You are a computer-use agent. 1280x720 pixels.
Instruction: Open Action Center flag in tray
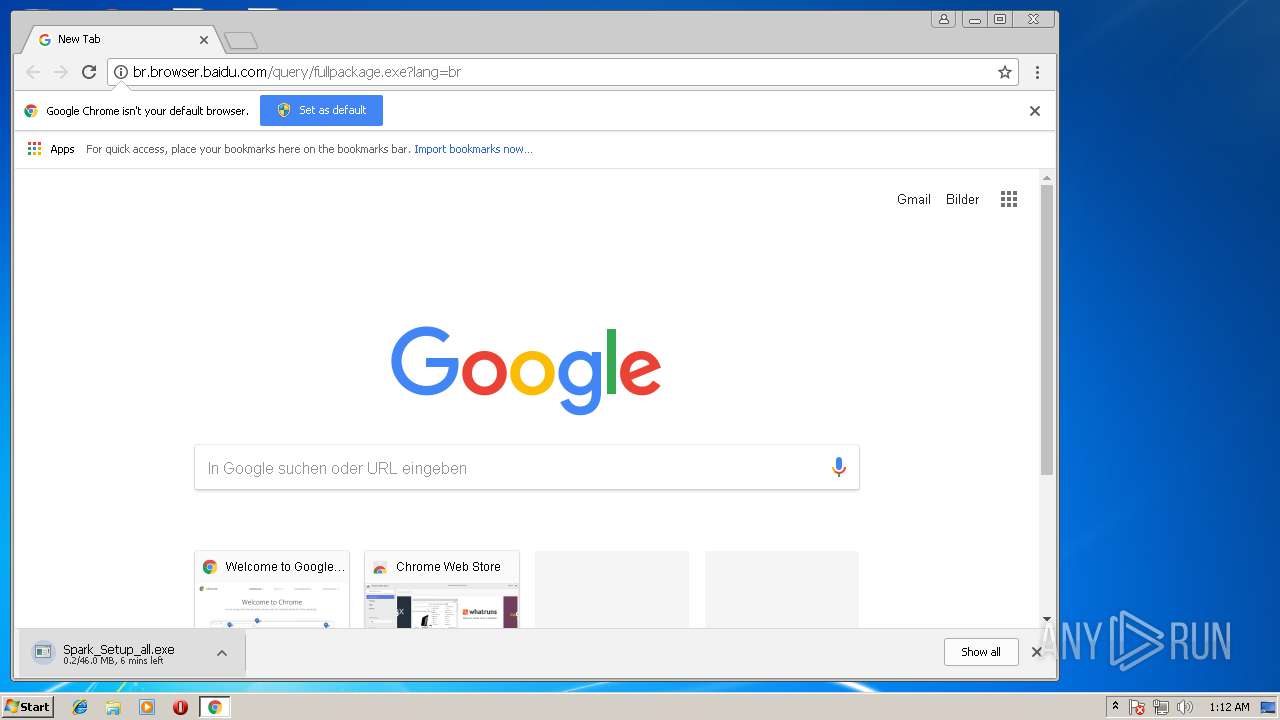[x=1137, y=707]
